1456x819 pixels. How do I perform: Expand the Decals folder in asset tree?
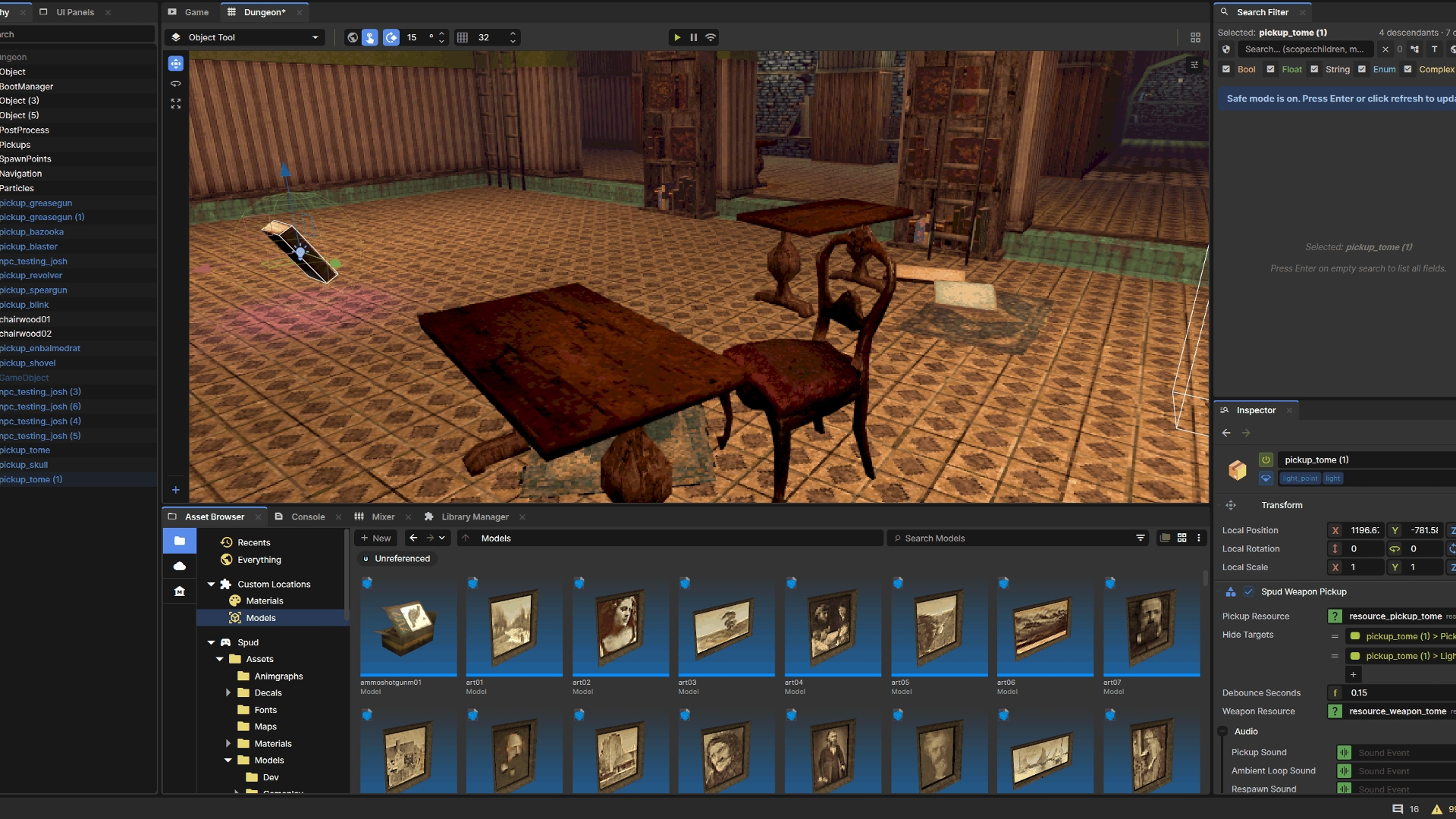(x=227, y=692)
